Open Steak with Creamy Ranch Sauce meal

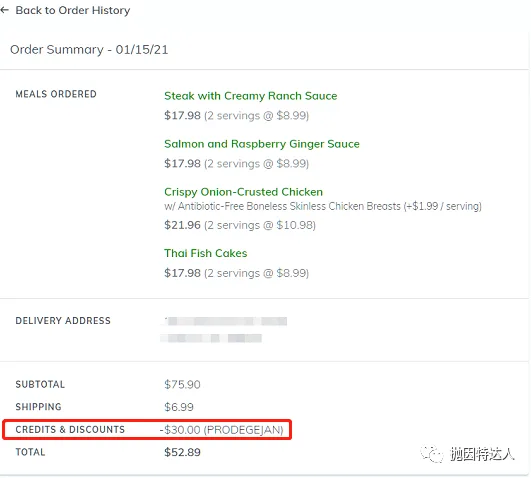click(251, 96)
